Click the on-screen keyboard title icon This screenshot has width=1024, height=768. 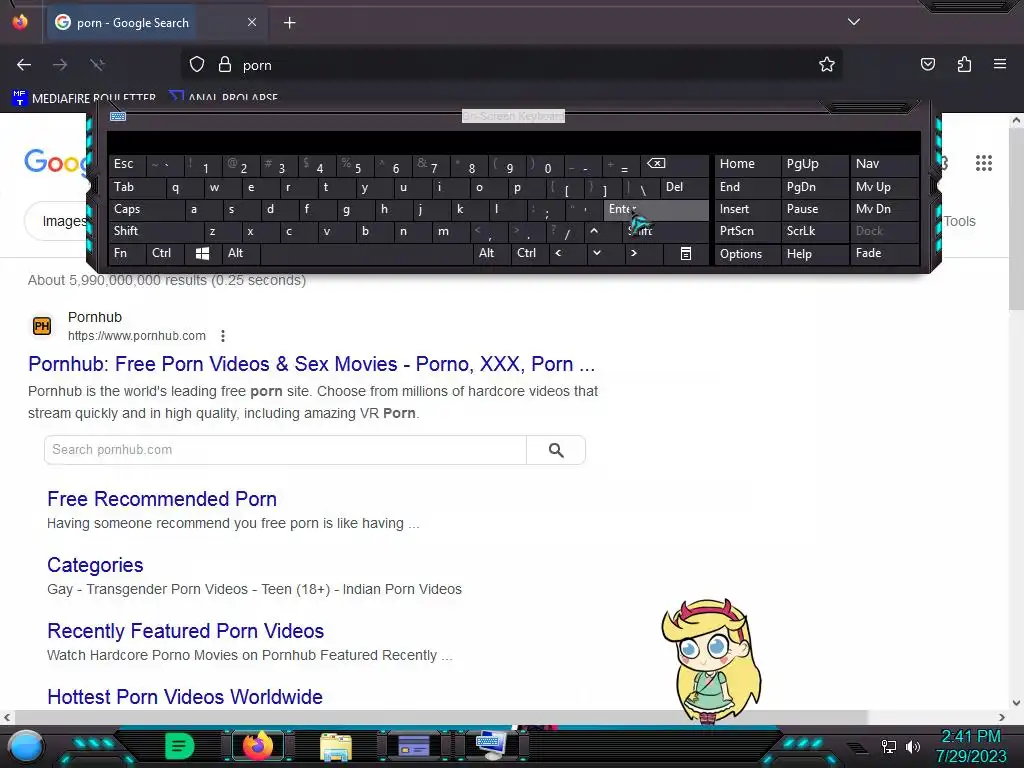118,116
